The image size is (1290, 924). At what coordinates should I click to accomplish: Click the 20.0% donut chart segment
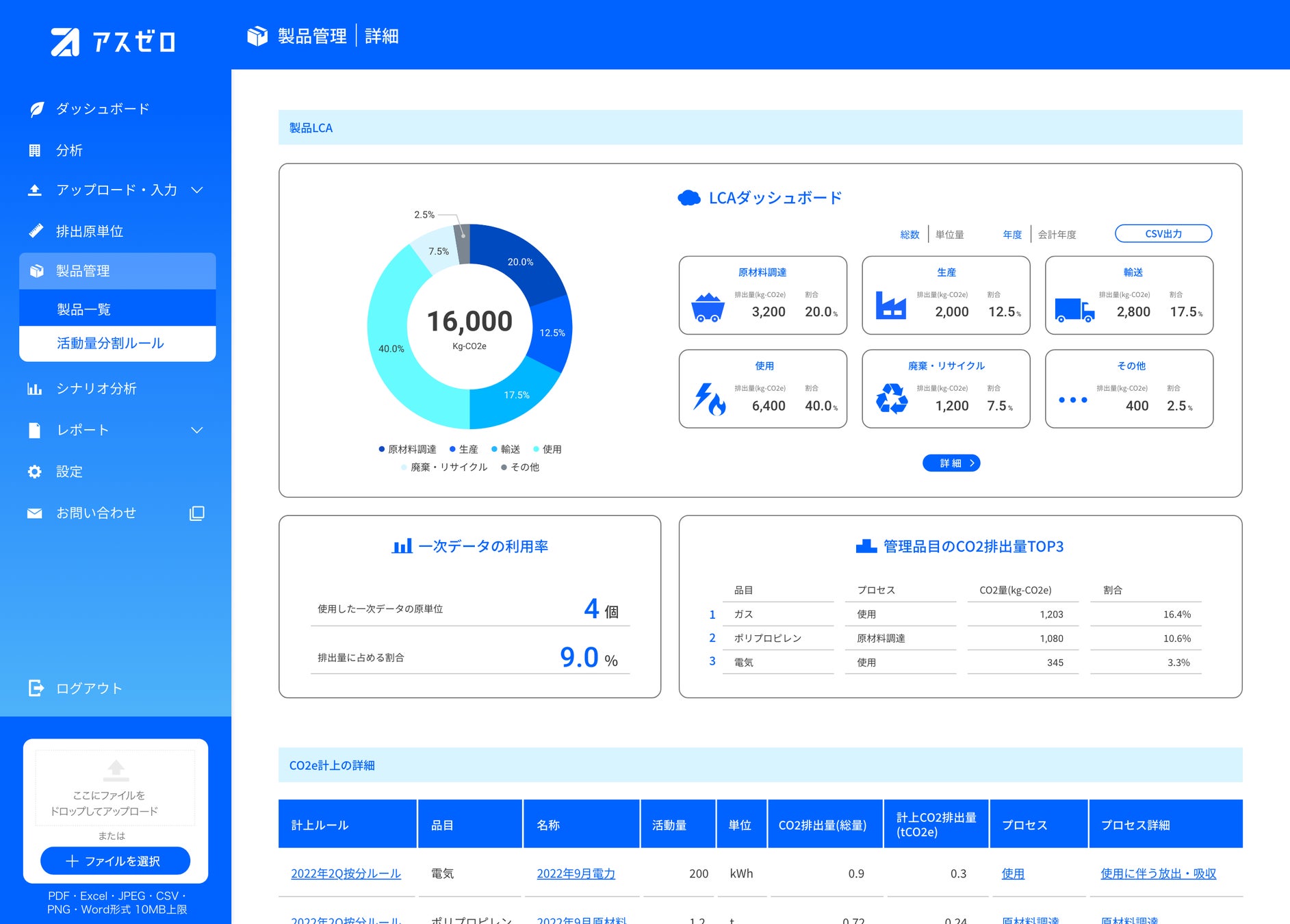521,261
